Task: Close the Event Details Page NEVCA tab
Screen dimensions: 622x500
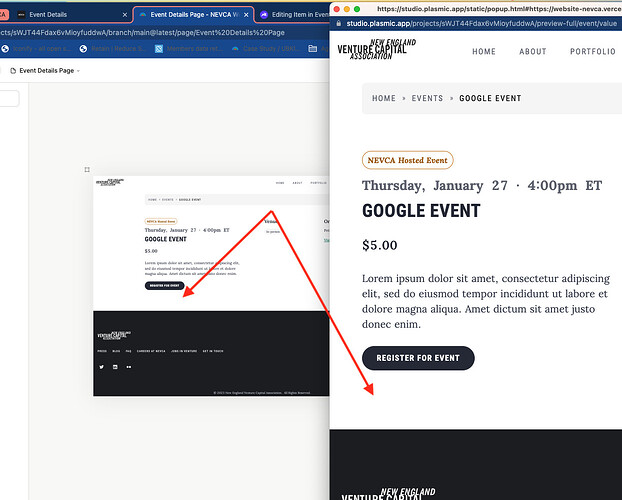Action: [x=246, y=15]
